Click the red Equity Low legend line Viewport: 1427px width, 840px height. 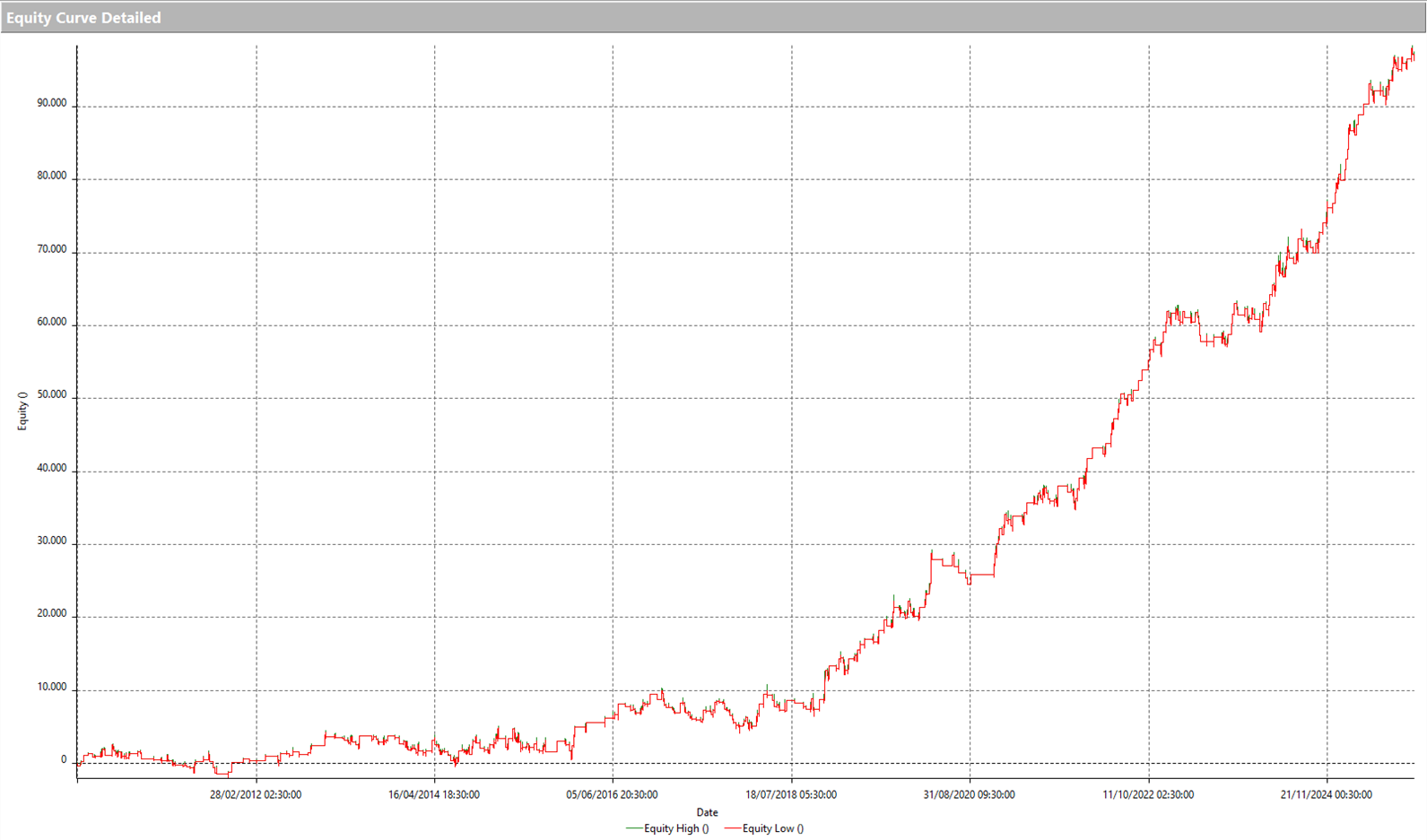pyautogui.click(x=732, y=828)
